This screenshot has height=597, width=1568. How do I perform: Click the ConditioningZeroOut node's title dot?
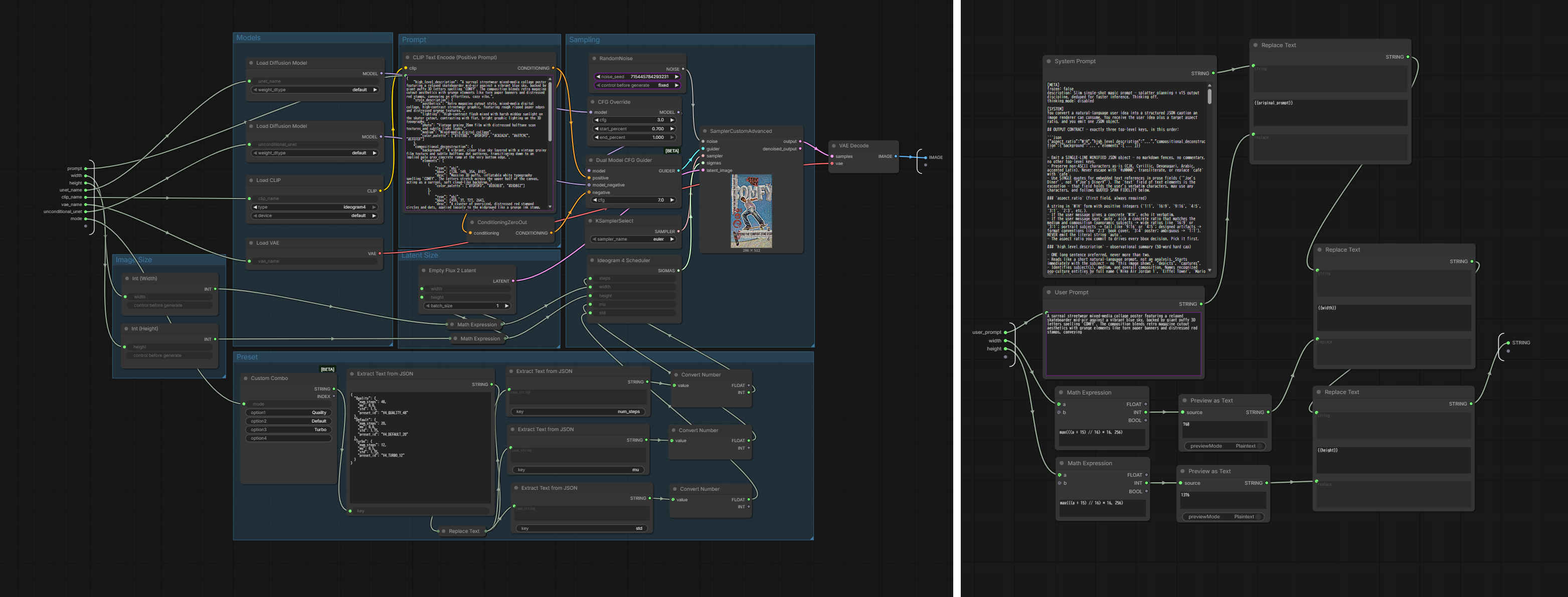click(x=472, y=222)
